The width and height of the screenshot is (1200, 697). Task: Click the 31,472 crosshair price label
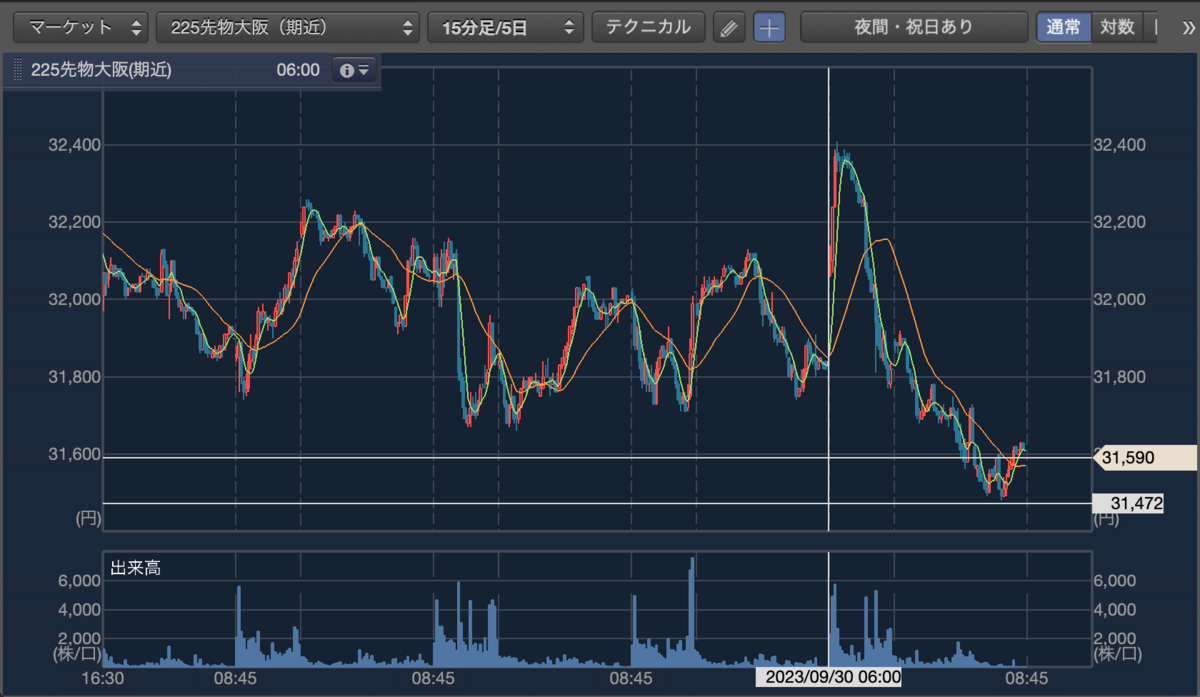coord(1128,504)
